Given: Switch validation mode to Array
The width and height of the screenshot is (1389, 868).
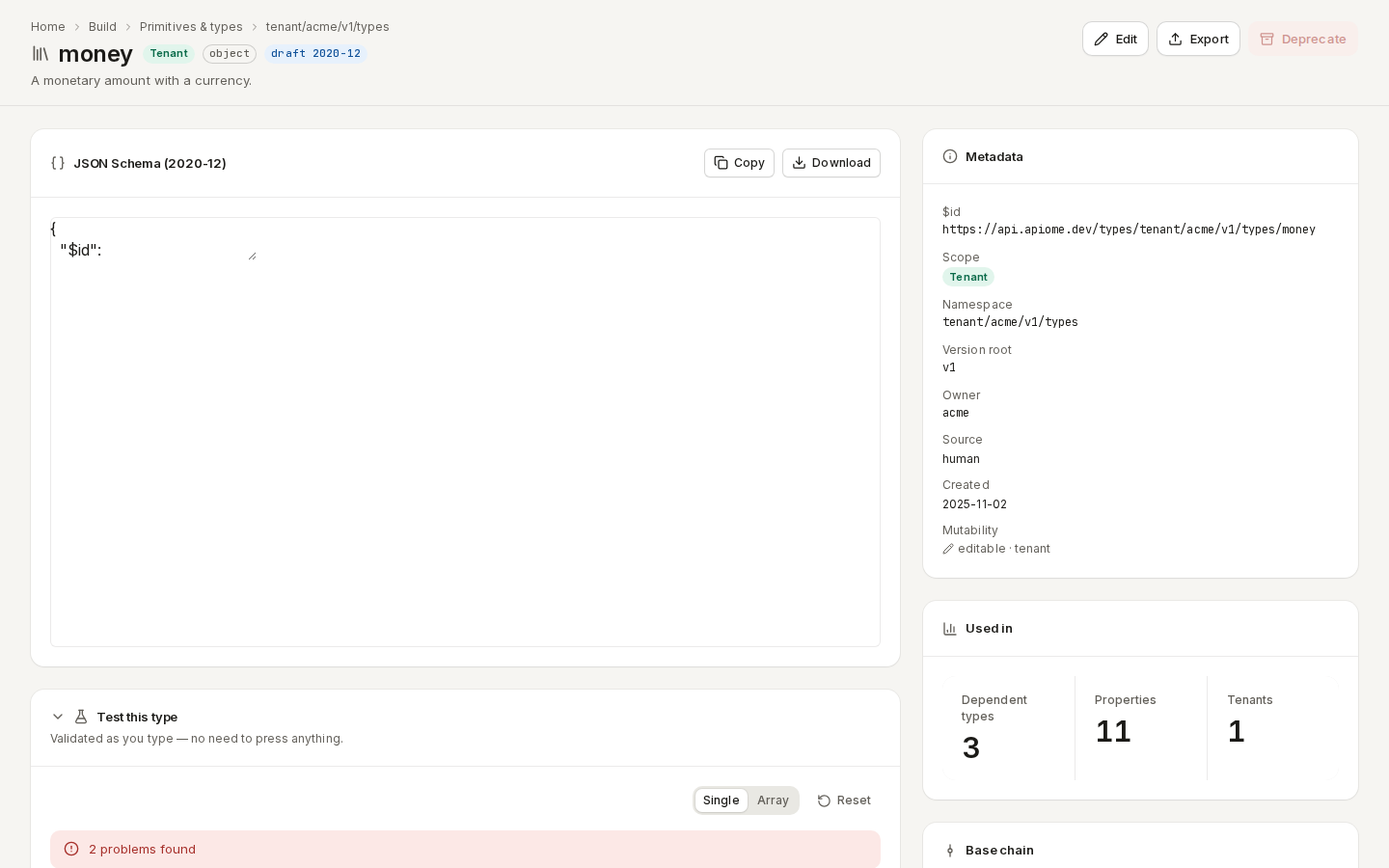Looking at the screenshot, I should tap(773, 800).
